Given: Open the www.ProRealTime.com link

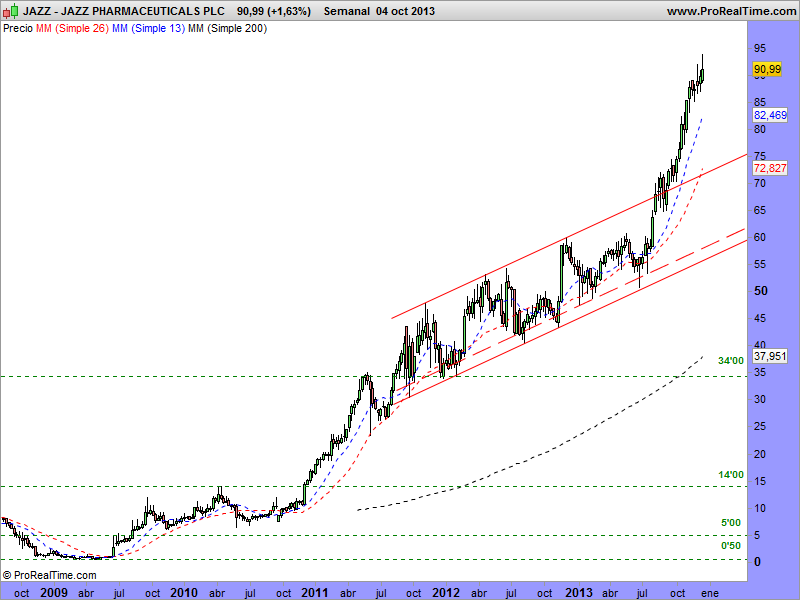Looking at the screenshot, I should pos(732,11).
